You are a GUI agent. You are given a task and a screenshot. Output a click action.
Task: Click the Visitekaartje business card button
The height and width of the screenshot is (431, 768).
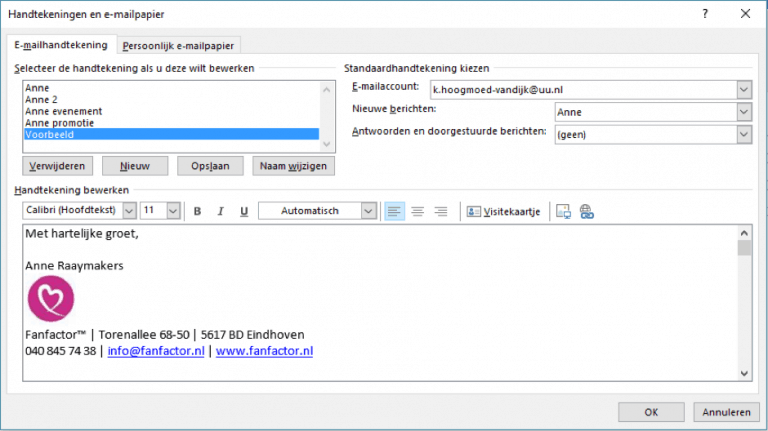pyautogui.click(x=504, y=212)
